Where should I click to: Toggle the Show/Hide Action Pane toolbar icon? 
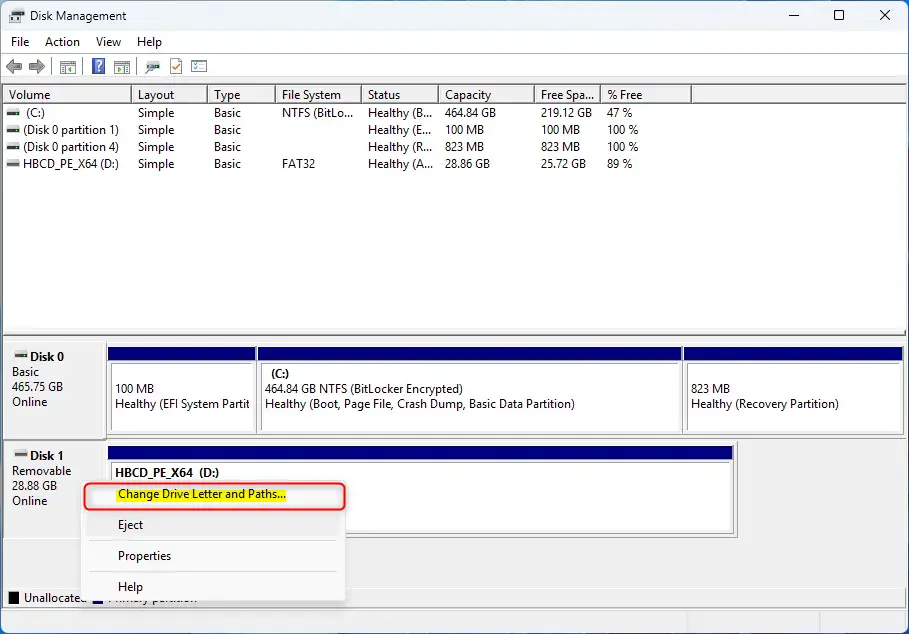[x=122, y=67]
